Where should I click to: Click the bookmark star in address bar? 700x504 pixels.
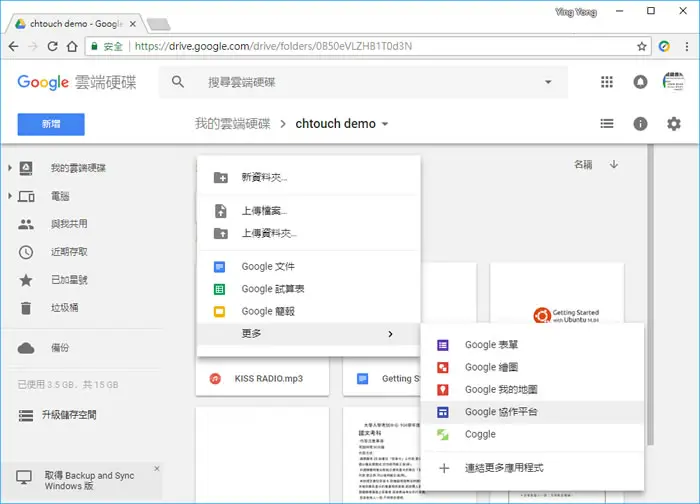pyautogui.click(x=642, y=46)
